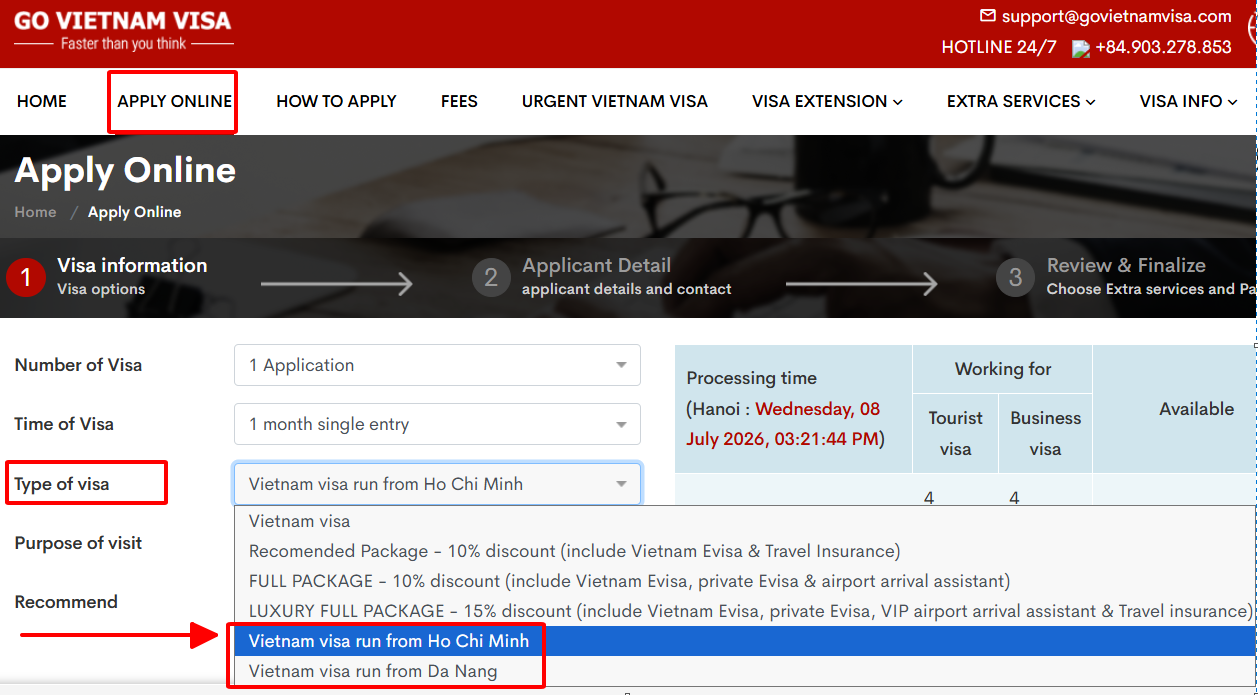Expand the VISA INFO menu
This screenshot has height=695, width=1258.
tap(1188, 101)
